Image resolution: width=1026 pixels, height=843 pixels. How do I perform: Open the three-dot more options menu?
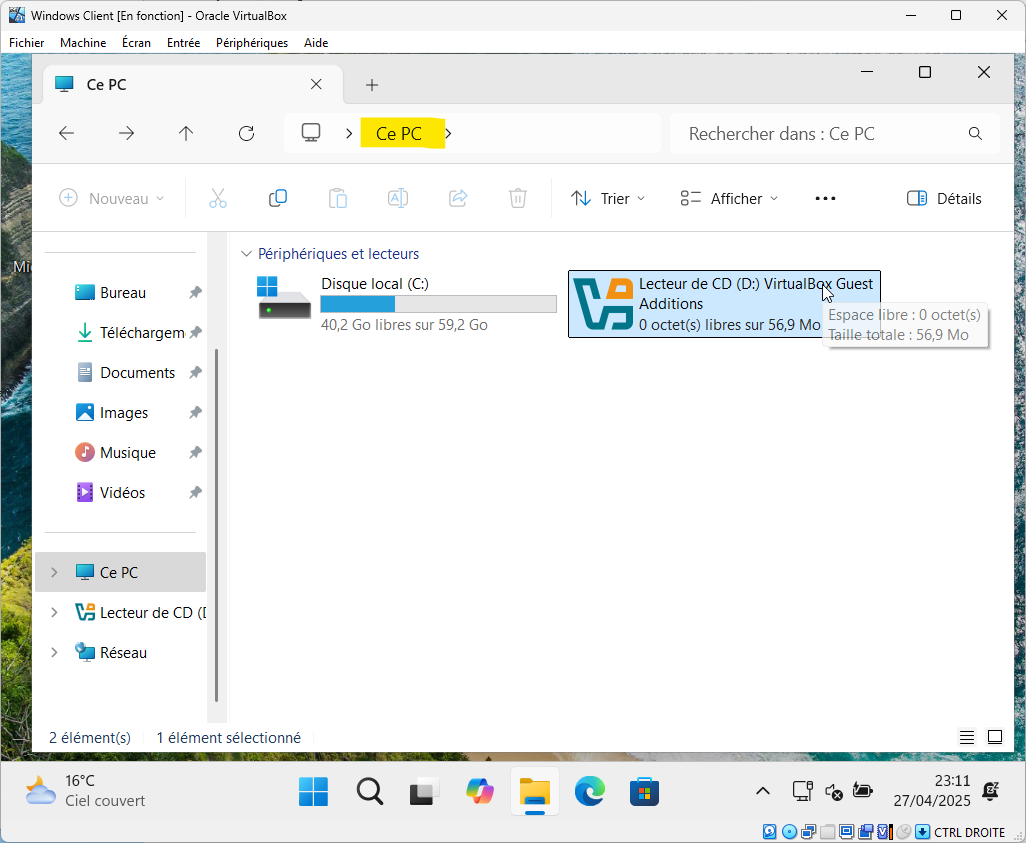click(825, 198)
